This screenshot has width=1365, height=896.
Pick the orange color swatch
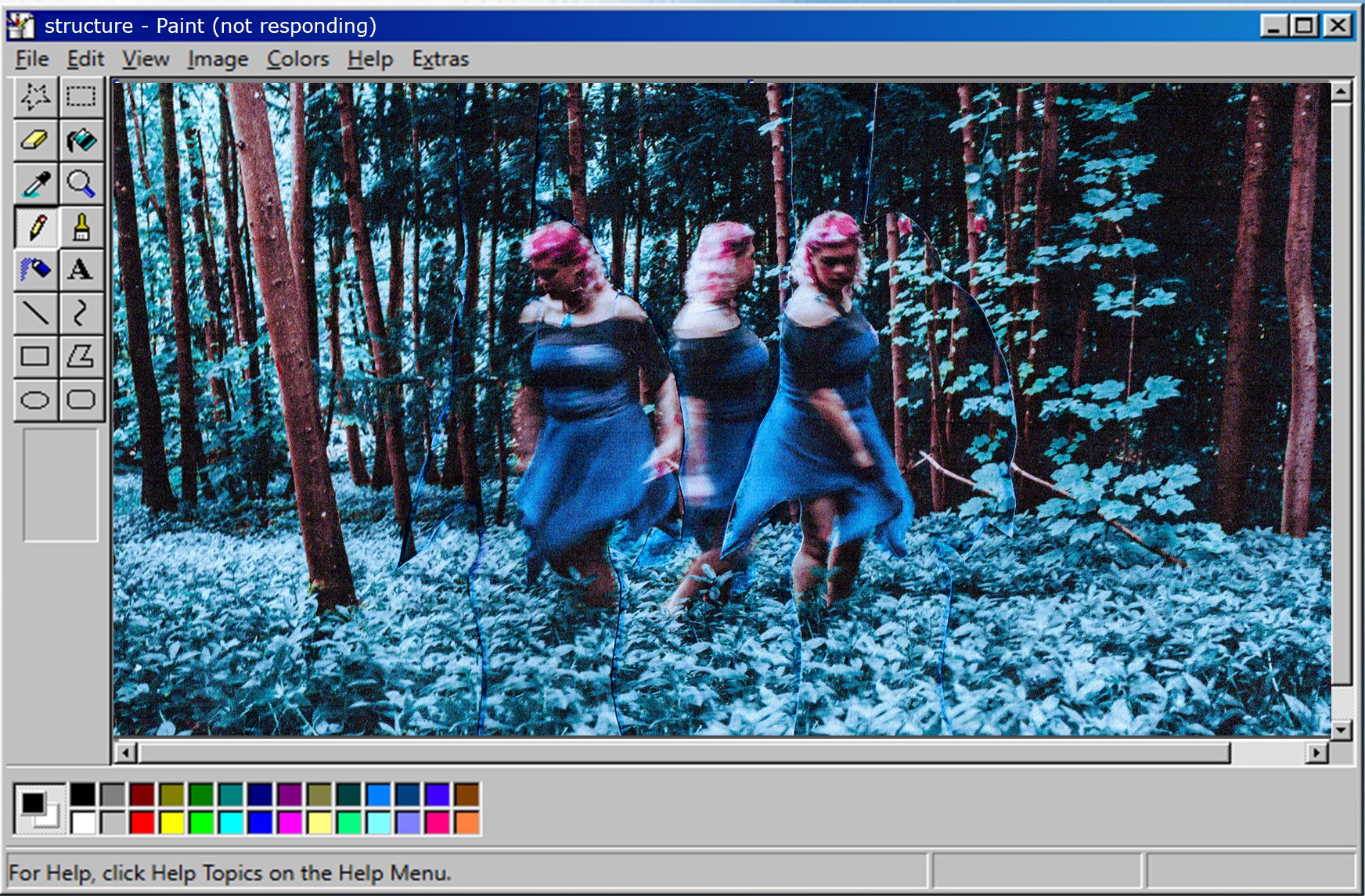467,822
